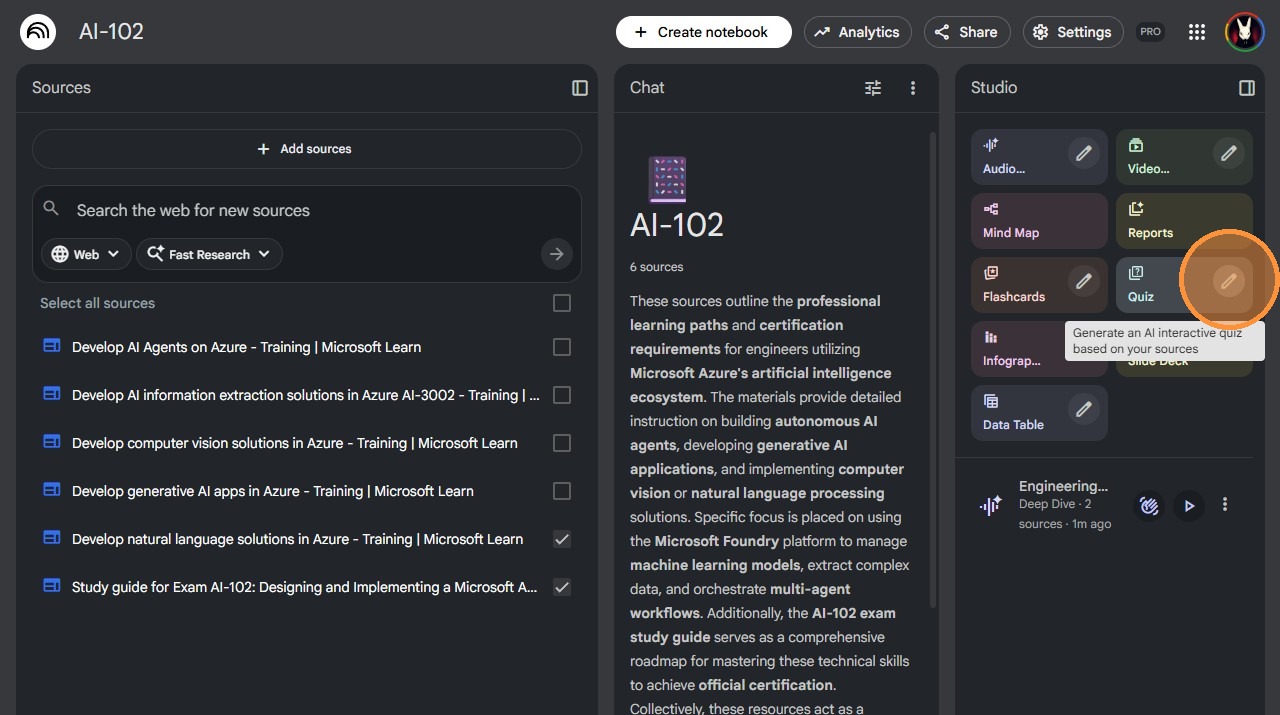Customize Audio Overview with pencil icon
This screenshot has height=715, width=1280.
(x=1083, y=154)
